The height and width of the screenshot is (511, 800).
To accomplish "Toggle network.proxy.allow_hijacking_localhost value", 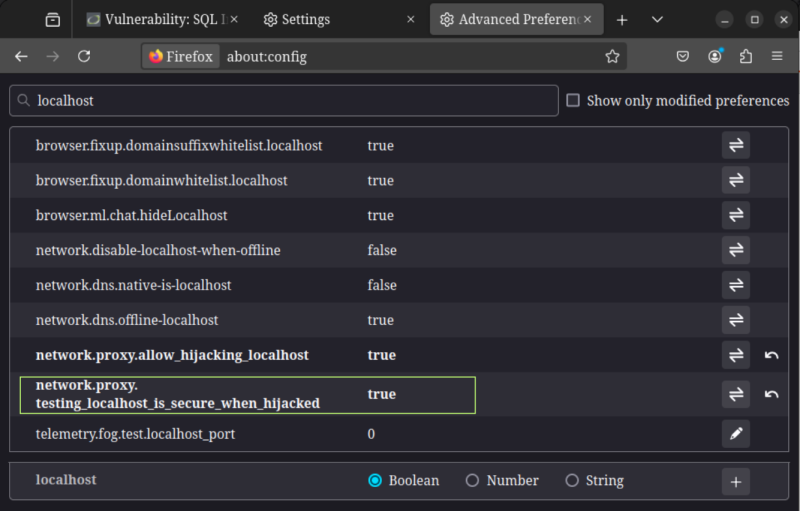I will 736,355.
